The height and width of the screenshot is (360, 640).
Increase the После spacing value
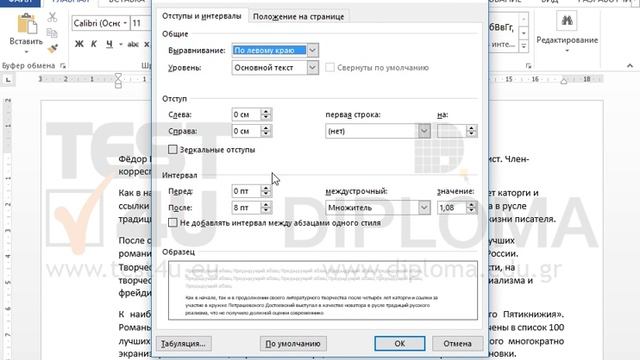(x=266, y=205)
